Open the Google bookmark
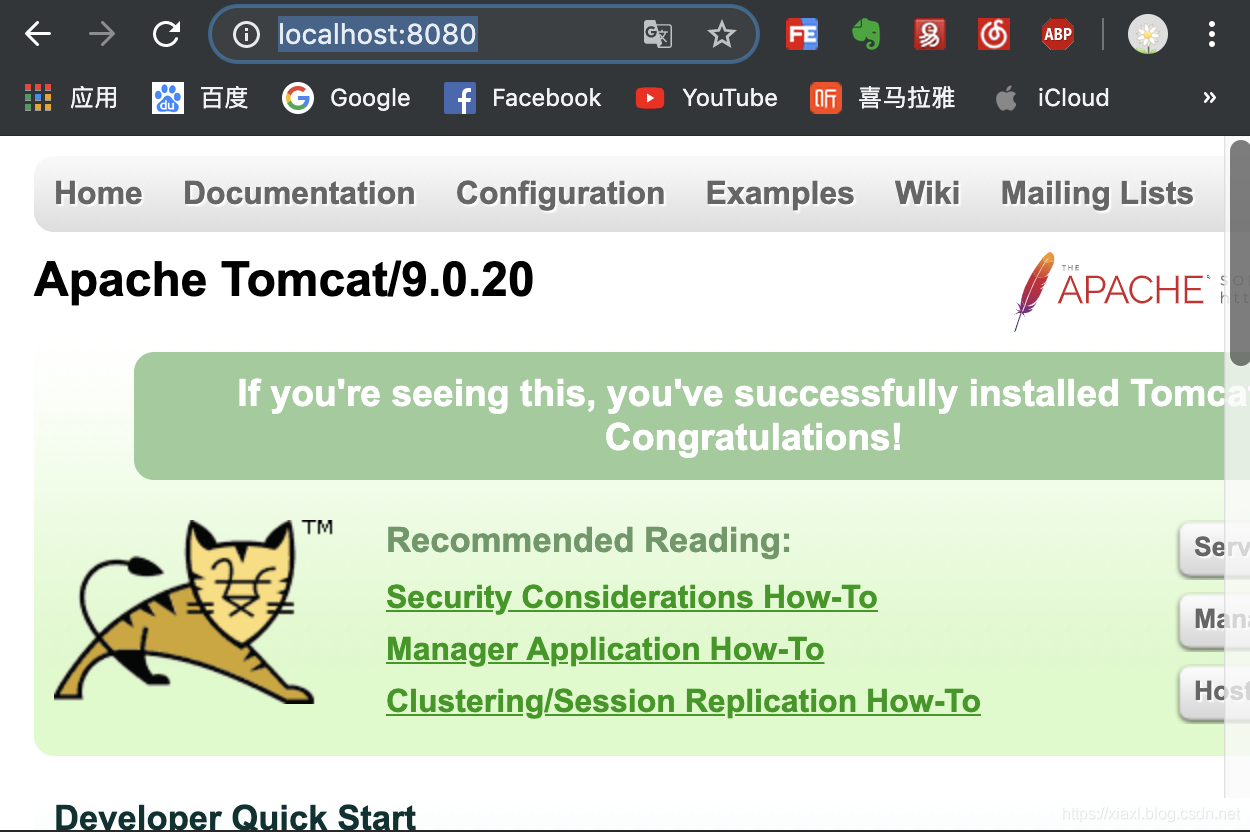The width and height of the screenshot is (1250, 832). tap(346, 98)
